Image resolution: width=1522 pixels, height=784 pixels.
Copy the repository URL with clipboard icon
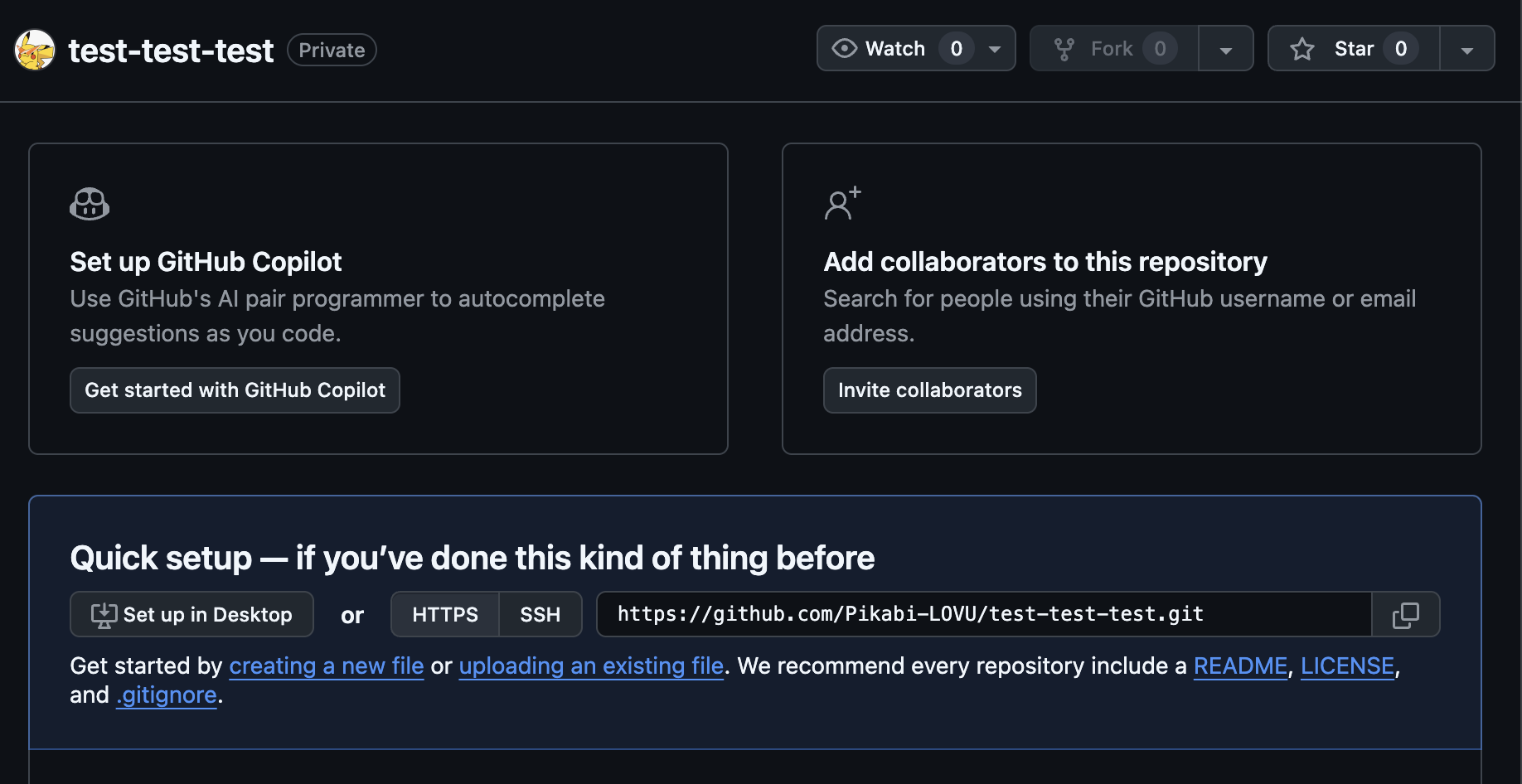pyautogui.click(x=1406, y=614)
